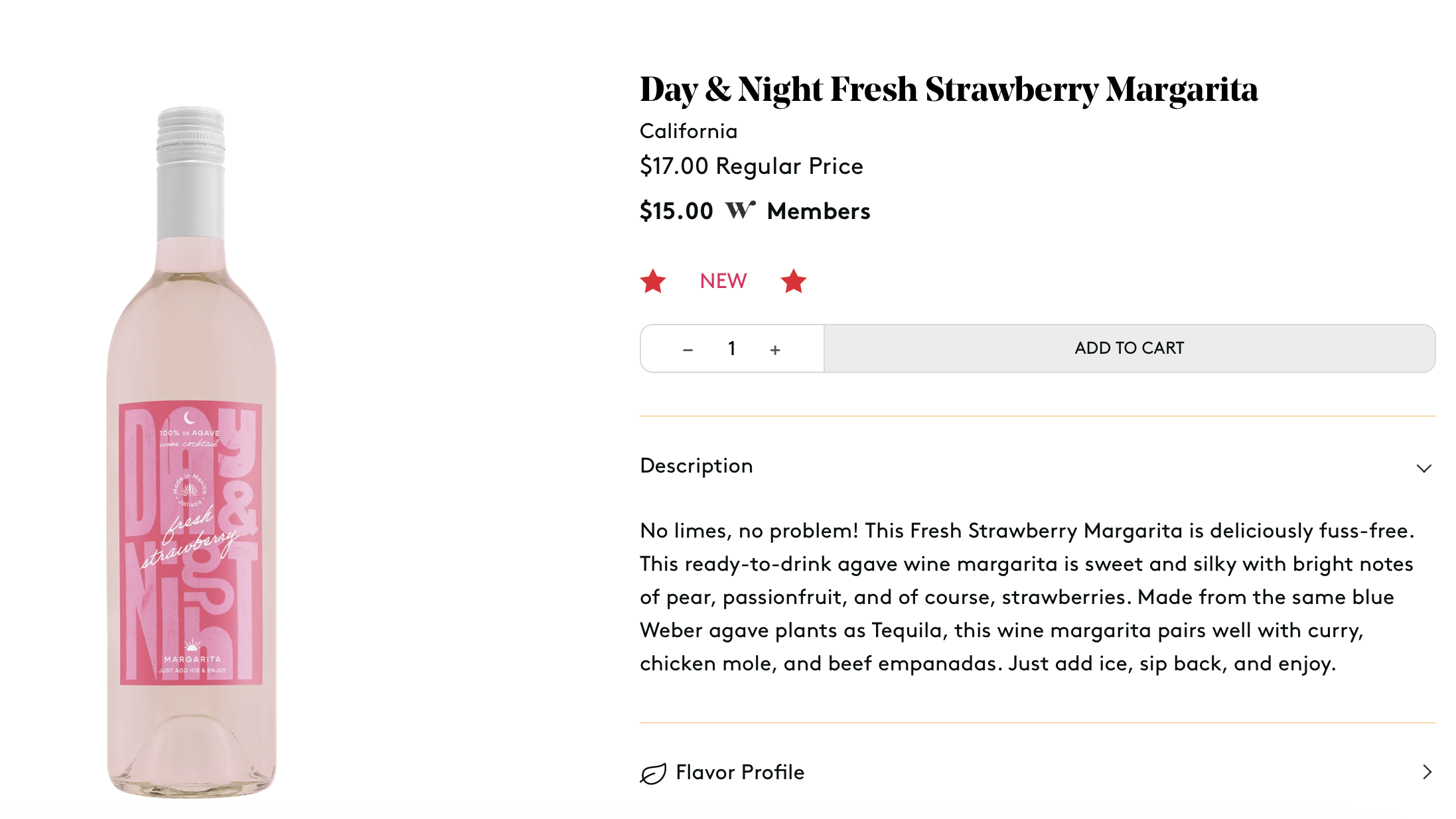Expand the Flavor Profile chevron arrow

1427,772
